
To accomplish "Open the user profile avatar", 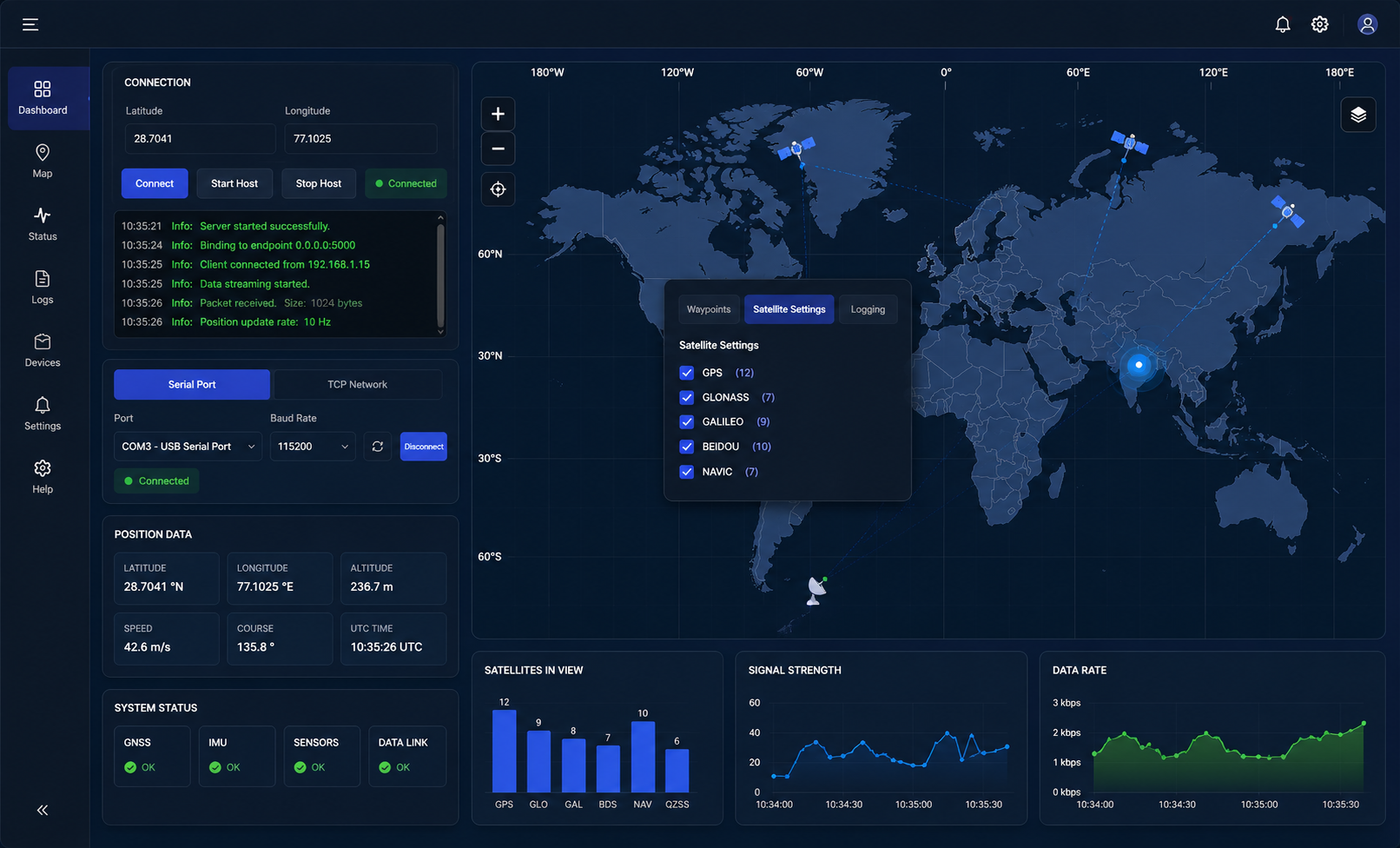I will 1367,24.
